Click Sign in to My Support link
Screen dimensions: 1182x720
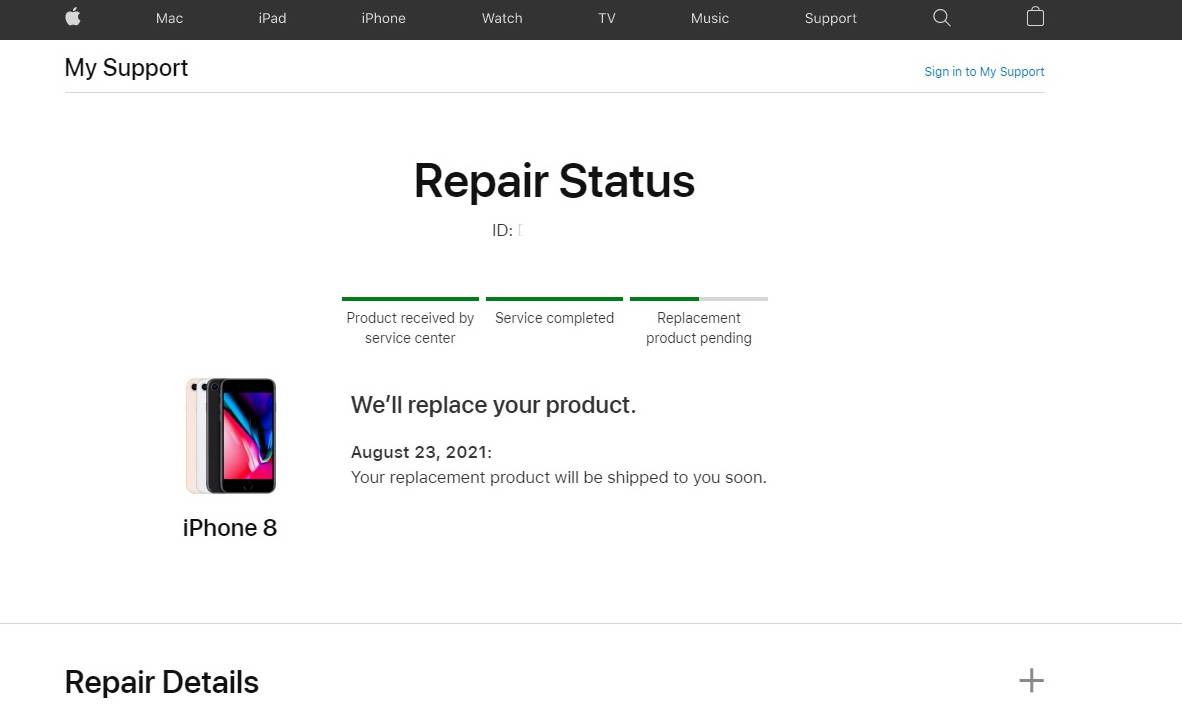(x=984, y=72)
